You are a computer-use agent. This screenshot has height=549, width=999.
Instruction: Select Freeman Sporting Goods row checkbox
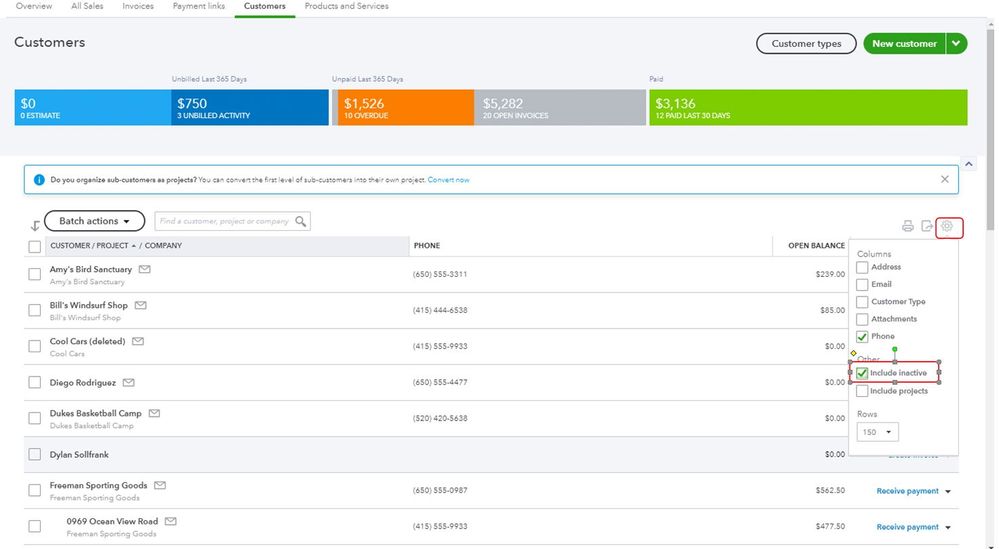(34, 490)
